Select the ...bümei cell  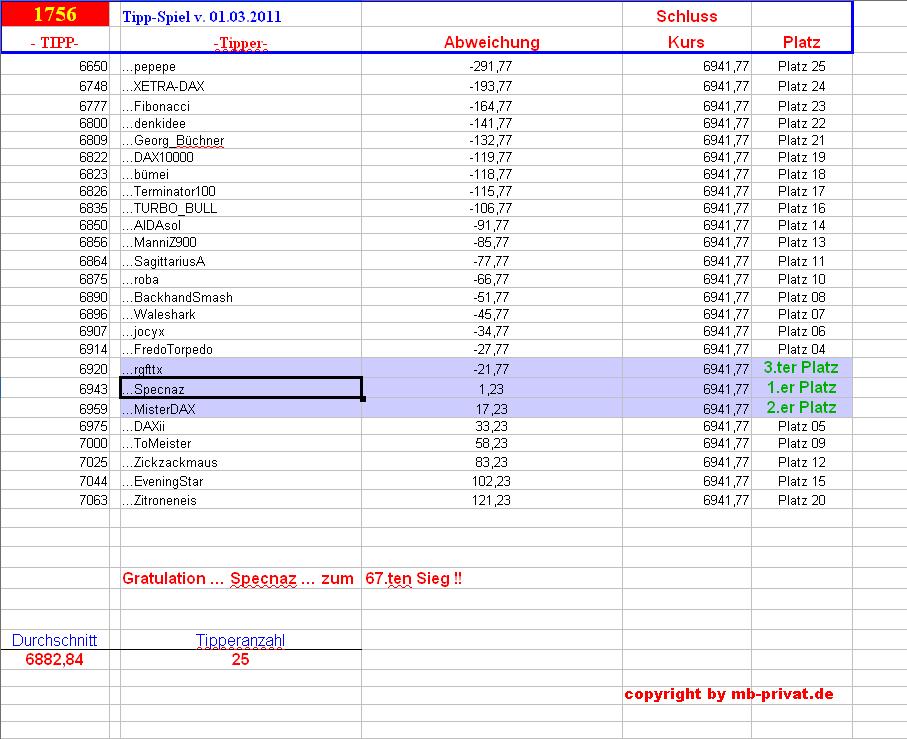pos(241,174)
